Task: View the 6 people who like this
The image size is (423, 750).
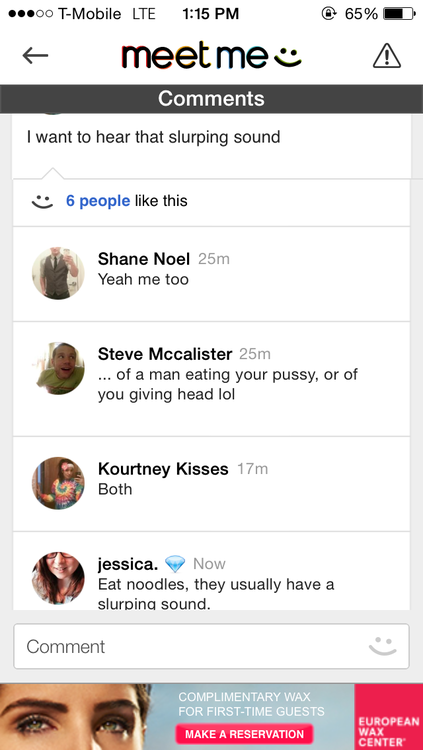Action: point(98,201)
